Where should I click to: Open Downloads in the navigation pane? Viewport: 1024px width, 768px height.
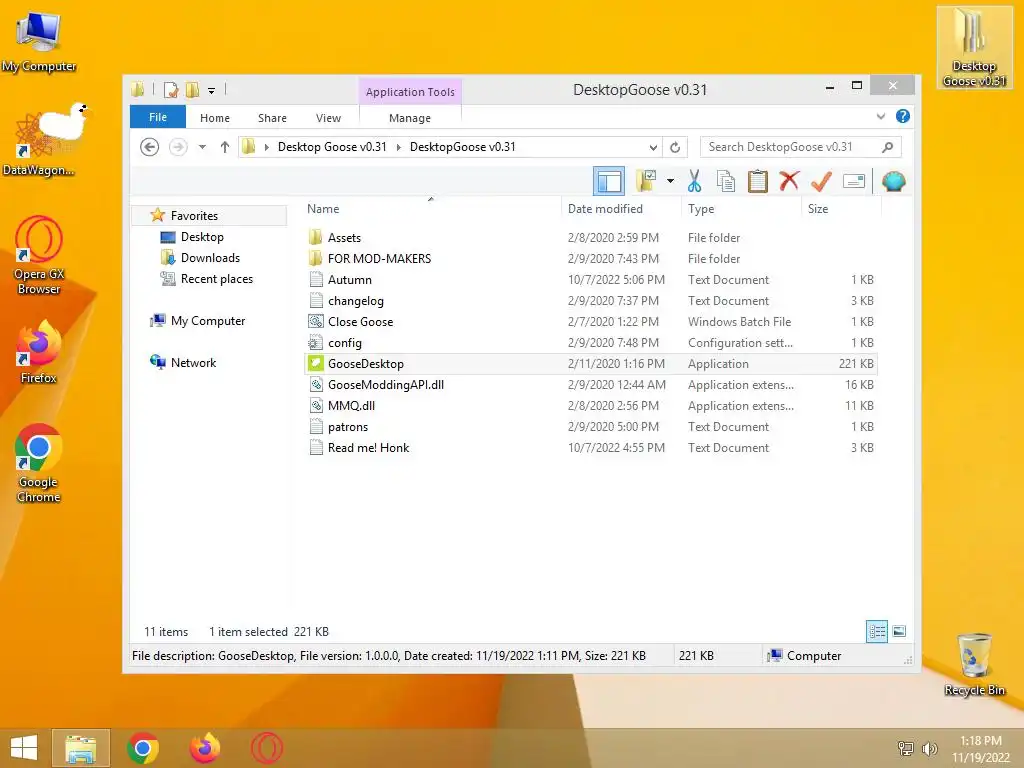pyautogui.click(x=210, y=257)
